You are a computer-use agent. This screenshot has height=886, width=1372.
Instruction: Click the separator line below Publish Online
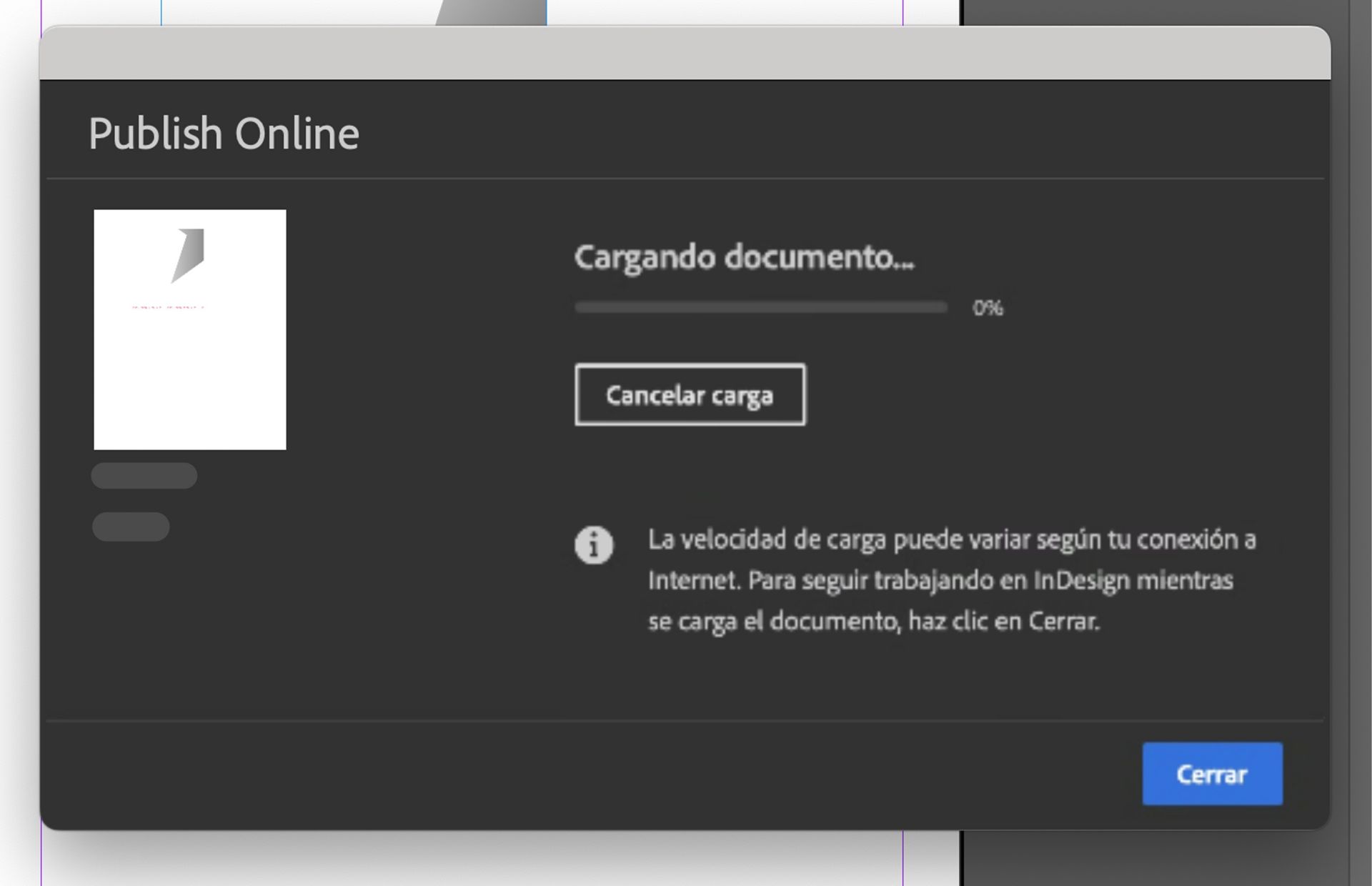pos(686,176)
